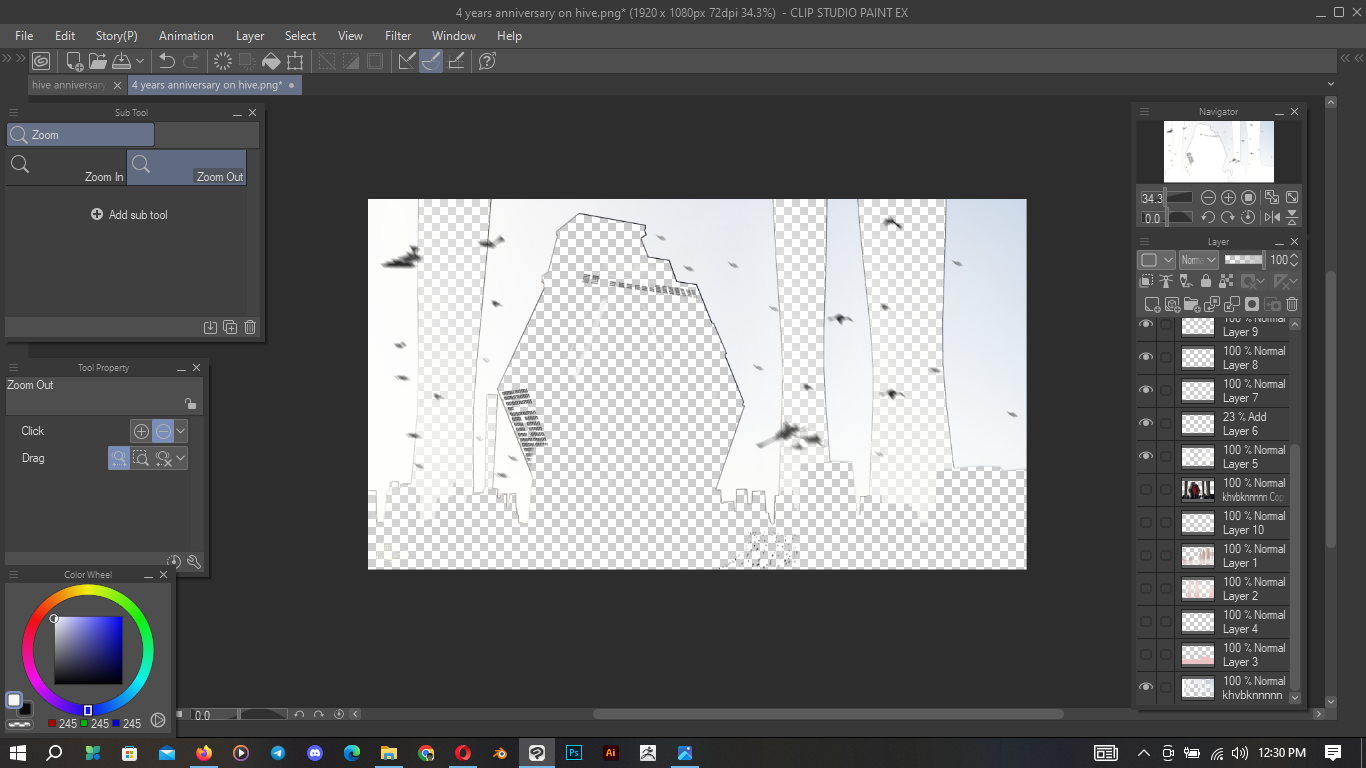Select the main foreground color swatch
Screen dimensions: 1366x768
[x=14, y=700]
